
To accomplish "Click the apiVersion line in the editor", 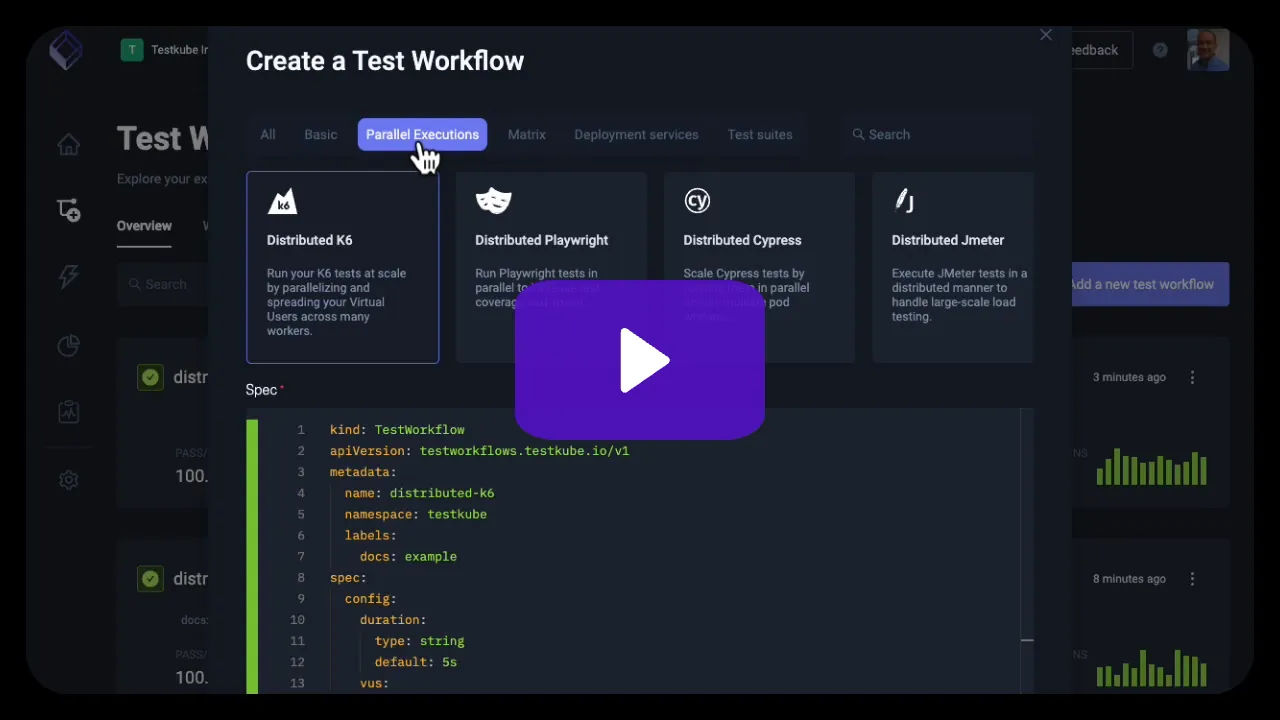I will pos(479,451).
